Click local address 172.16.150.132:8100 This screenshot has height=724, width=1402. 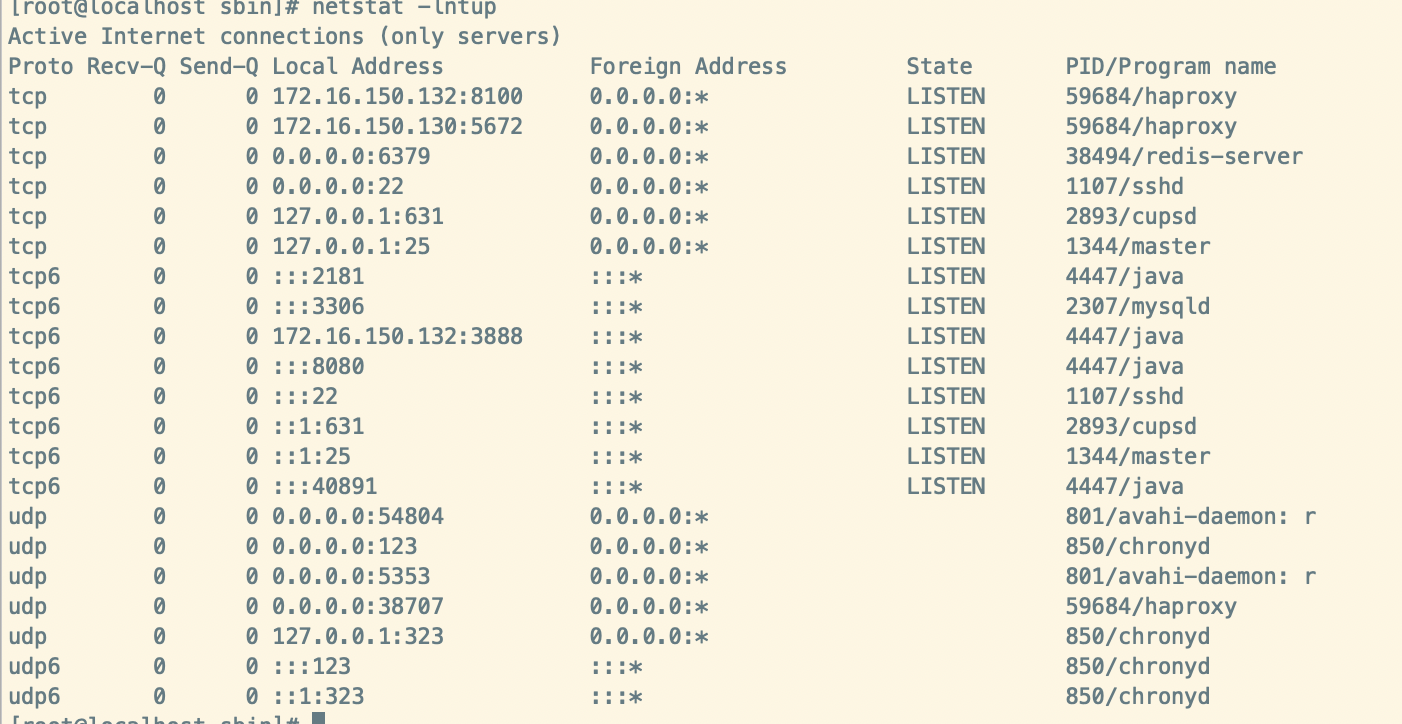click(397, 97)
